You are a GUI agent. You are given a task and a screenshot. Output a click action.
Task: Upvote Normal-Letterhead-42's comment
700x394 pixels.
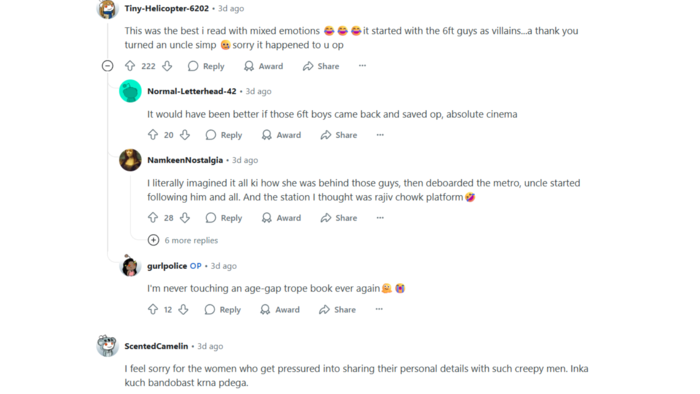[153, 135]
